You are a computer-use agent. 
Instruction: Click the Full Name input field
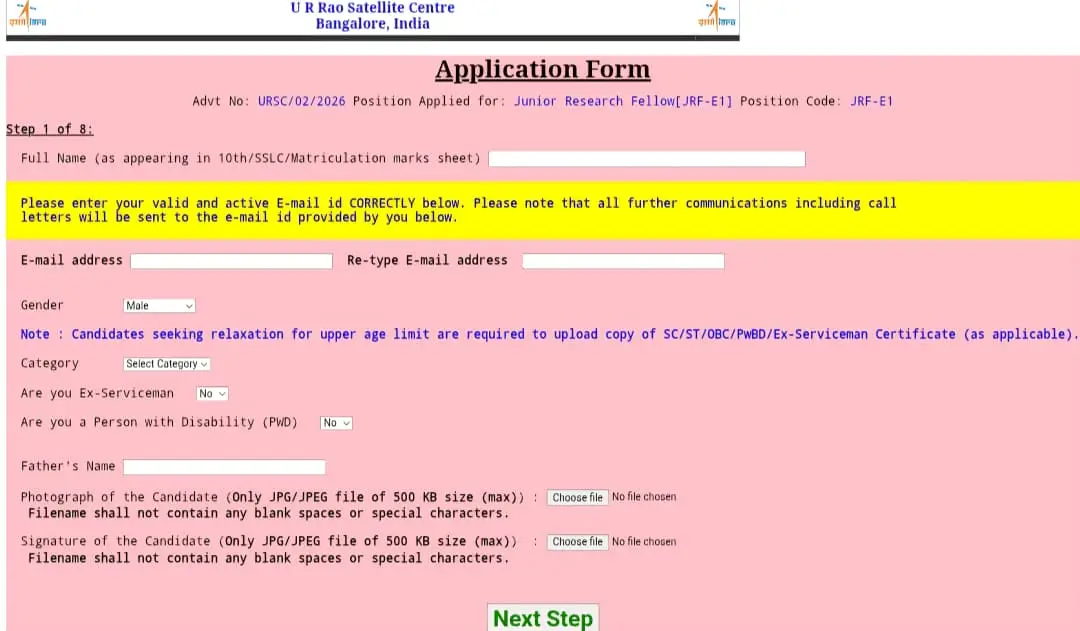coord(647,159)
